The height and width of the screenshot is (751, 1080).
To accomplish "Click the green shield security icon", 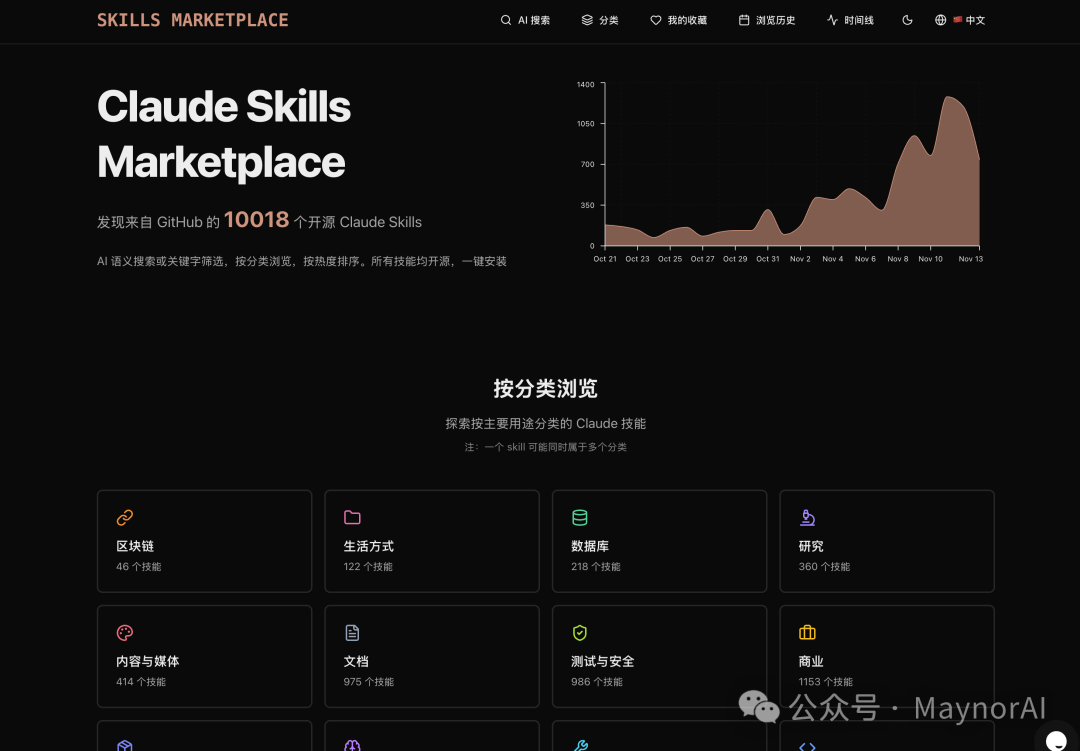I will tap(579, 632).
